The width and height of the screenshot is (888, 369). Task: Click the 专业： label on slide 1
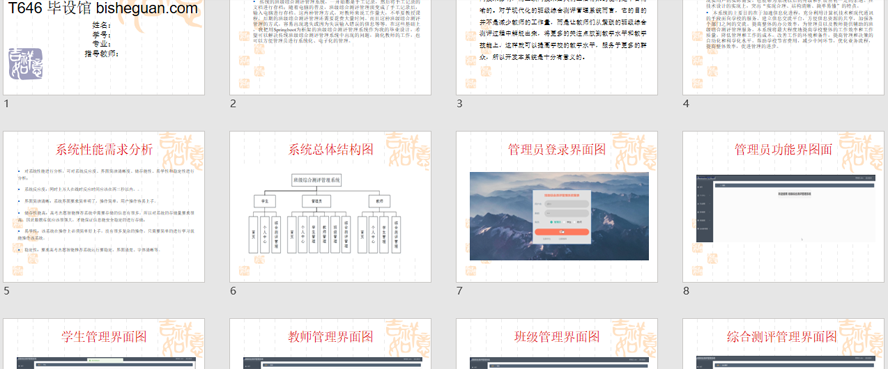102,44
